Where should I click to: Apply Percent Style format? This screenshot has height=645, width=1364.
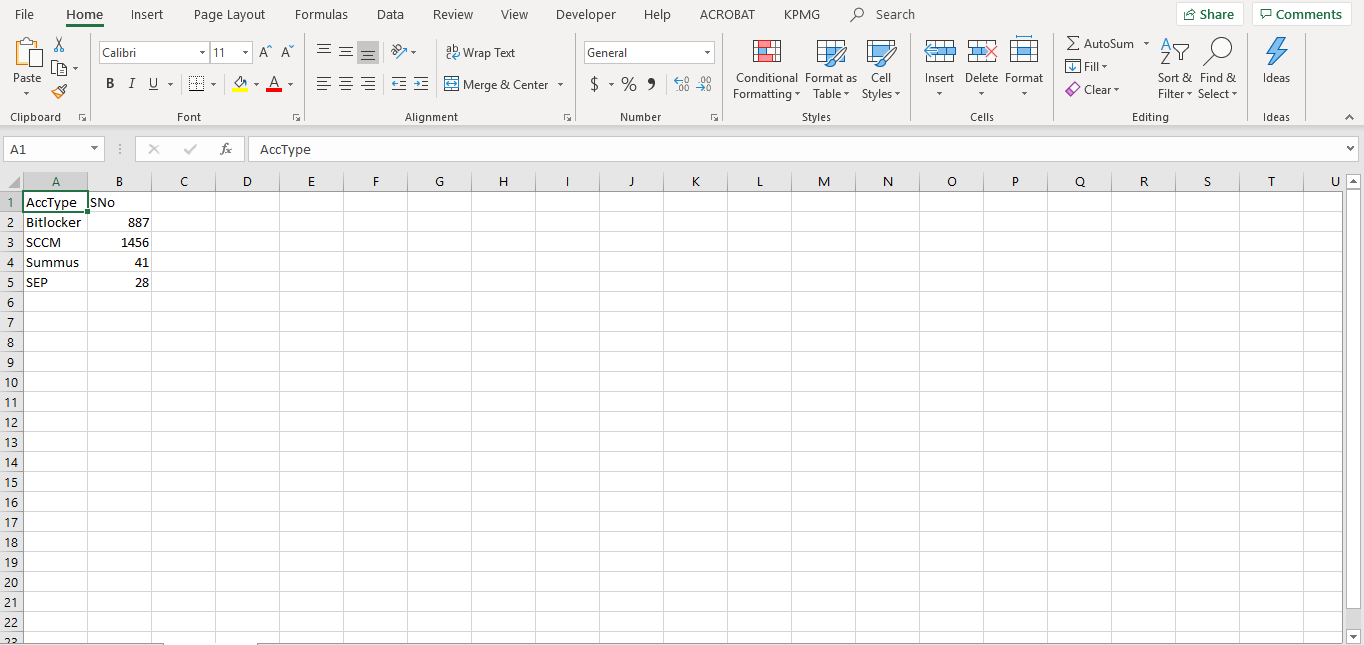628,84
